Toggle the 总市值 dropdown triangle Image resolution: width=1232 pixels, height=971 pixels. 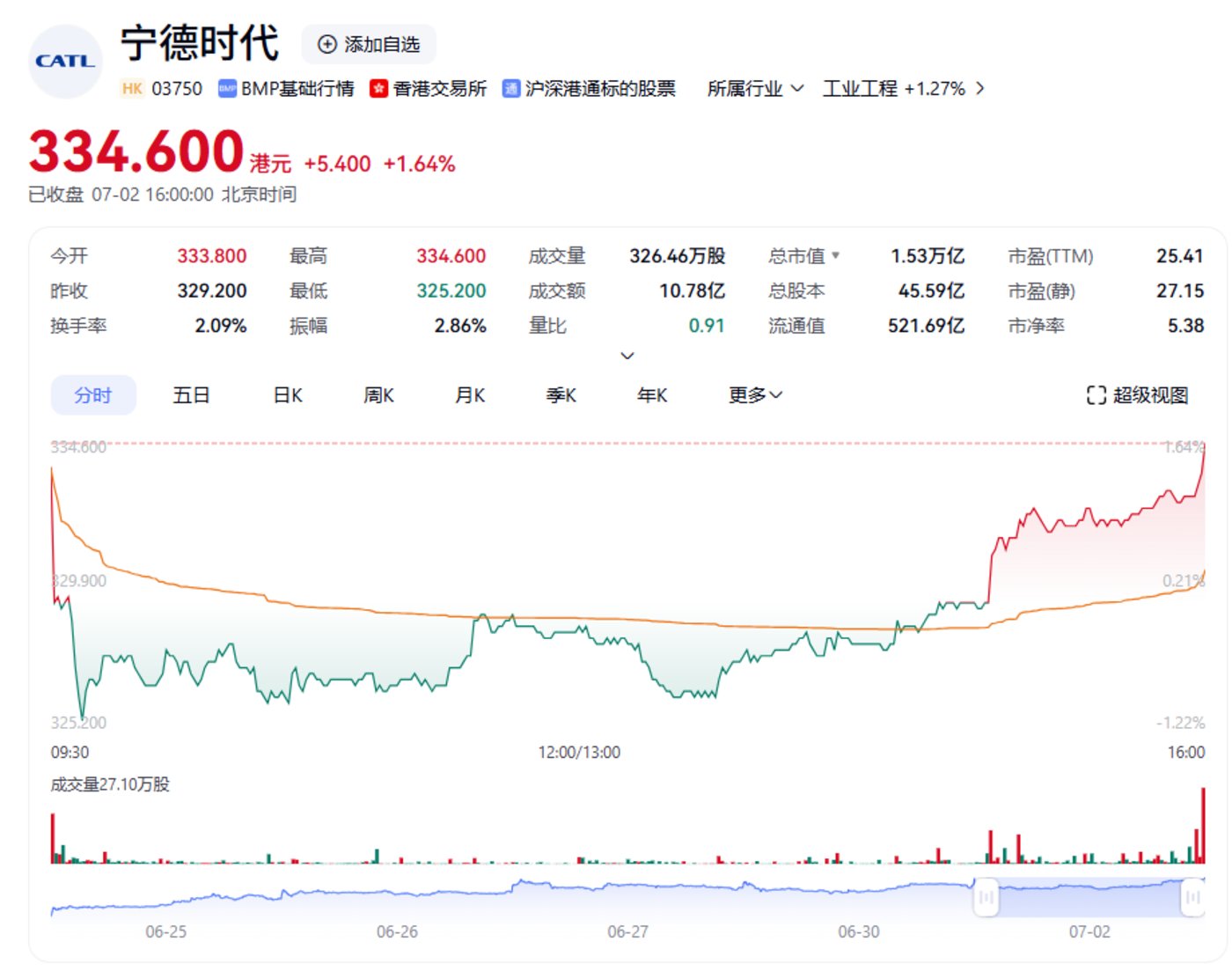(835, 255)
